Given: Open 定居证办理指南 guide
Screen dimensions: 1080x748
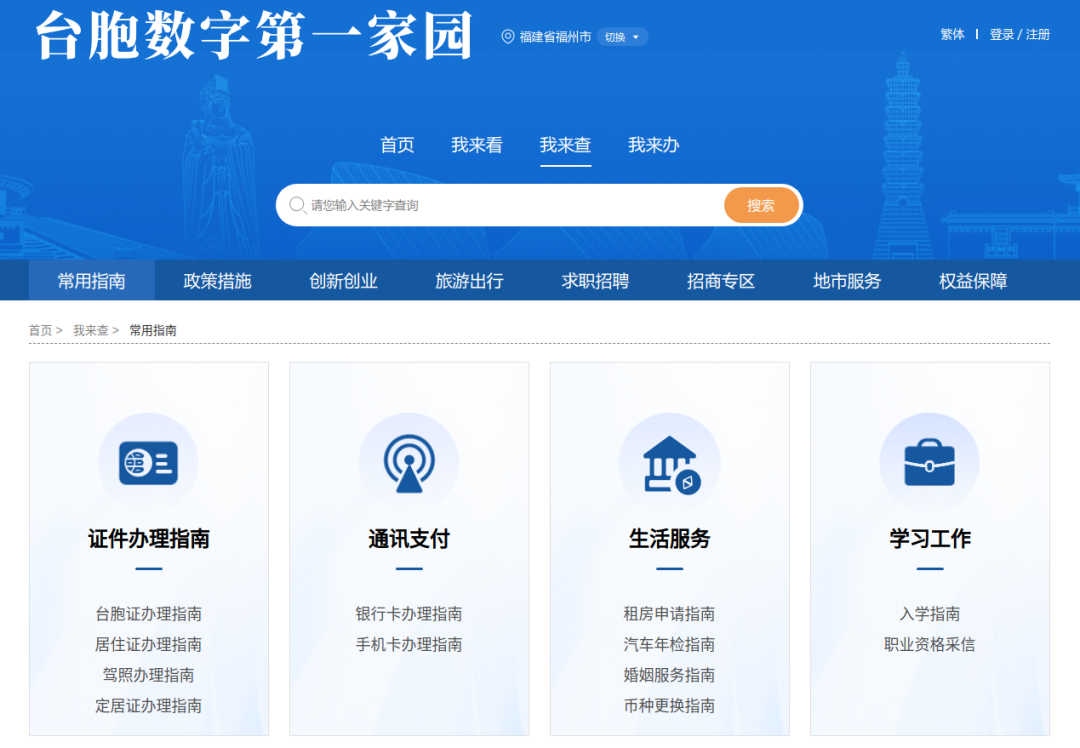Looking at the screenshot, I should 149,705.
